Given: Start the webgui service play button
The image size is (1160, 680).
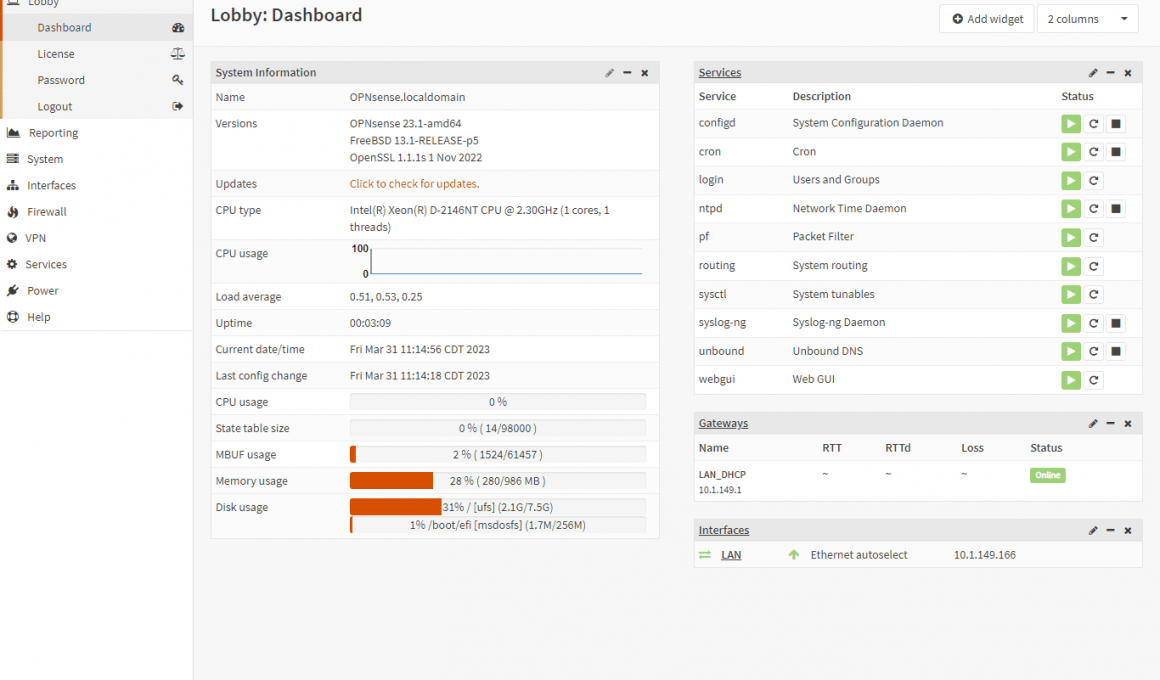Looking at the screenshot, I should [x=1071, y=380].
